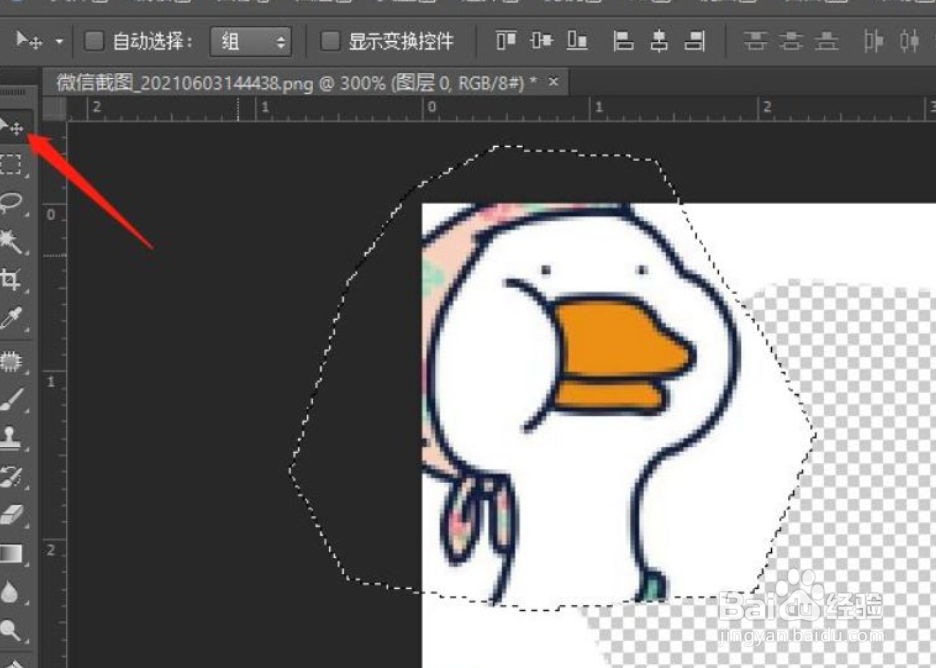Distribute horizontal centers

coord(909,41)
